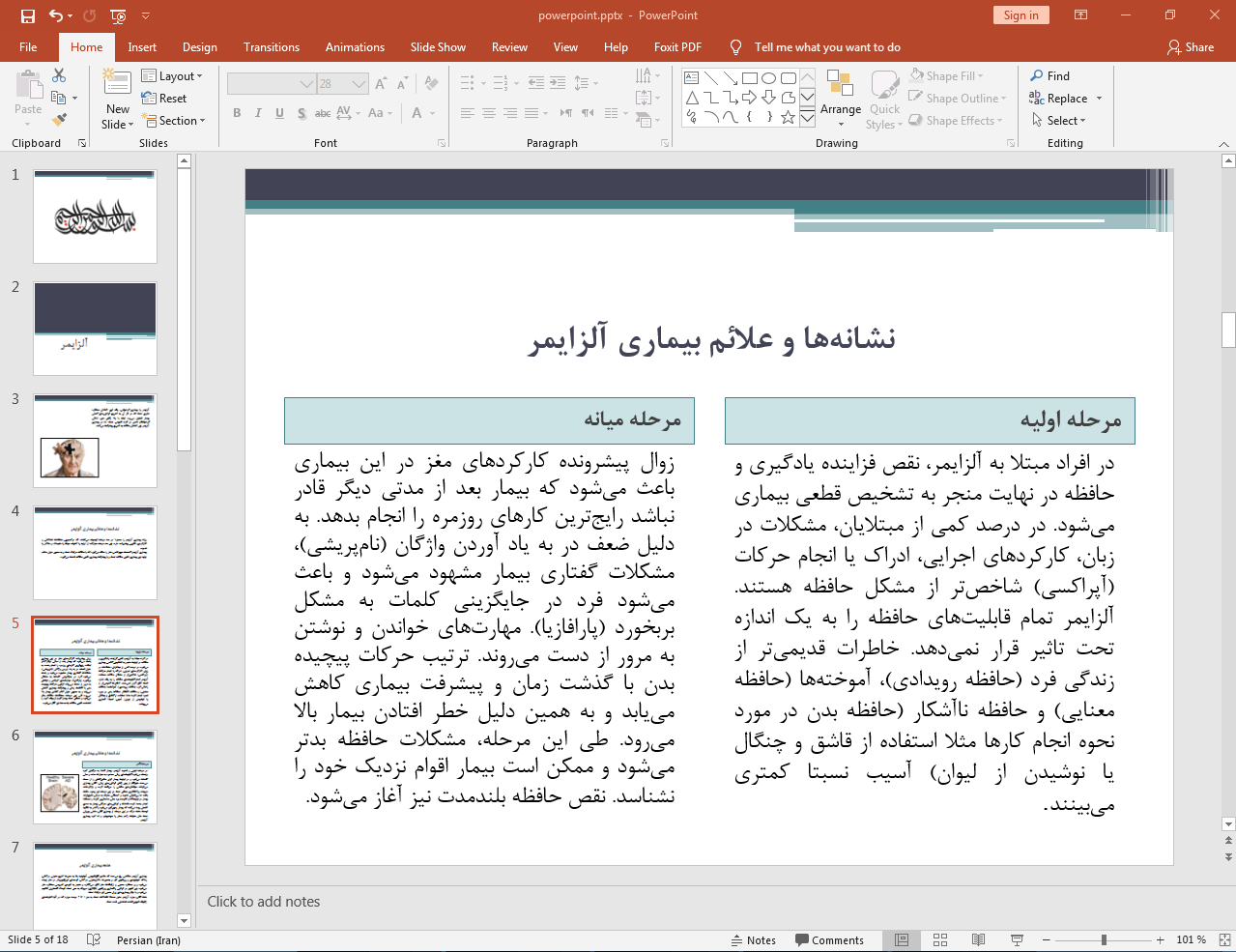Switch to Slide Sorter view icon
Viewport: 1236px width, 952px height.
click(940, 940)
